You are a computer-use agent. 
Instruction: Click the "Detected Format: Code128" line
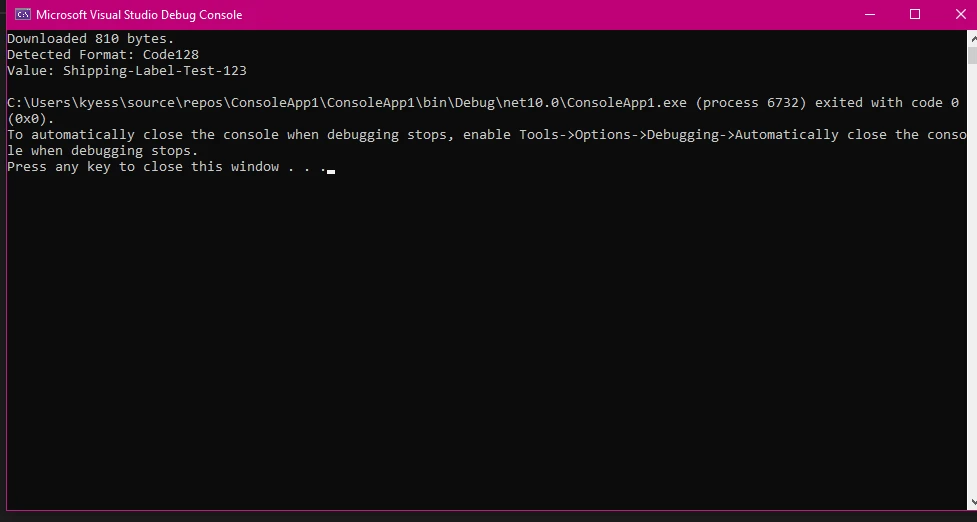[x=96, y=55]
